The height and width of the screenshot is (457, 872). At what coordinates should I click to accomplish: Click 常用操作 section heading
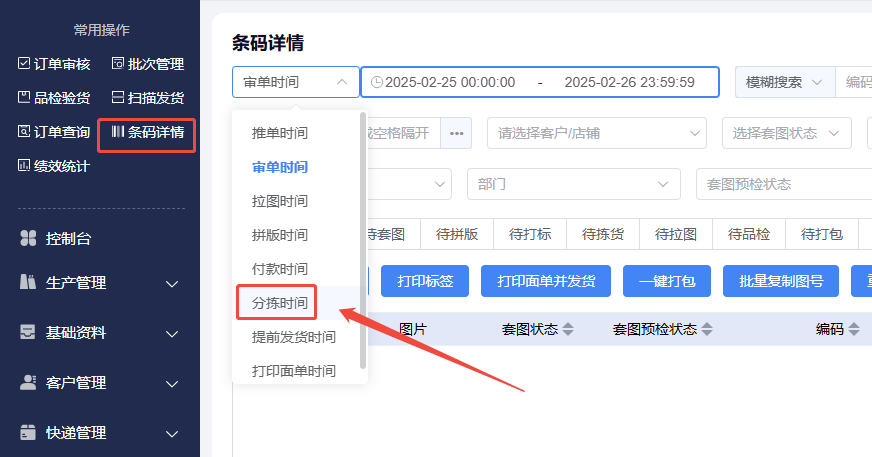101,29
